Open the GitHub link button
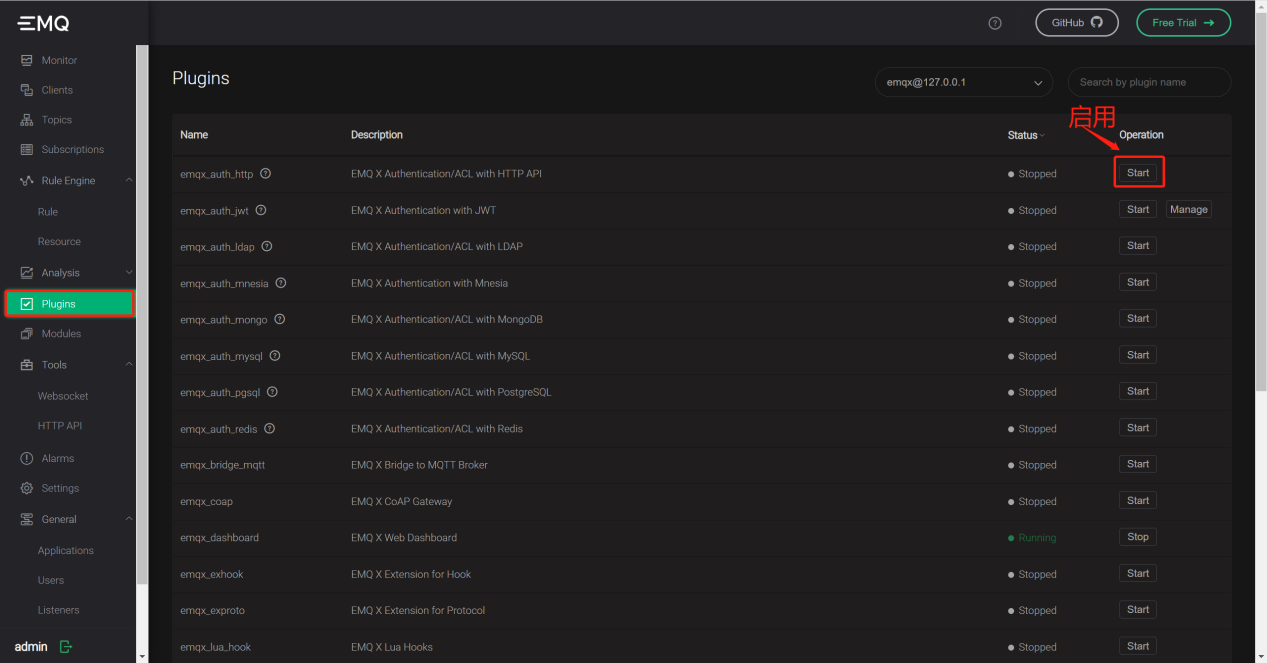This screenshot has height=663, width=1267. [1077, 23]
